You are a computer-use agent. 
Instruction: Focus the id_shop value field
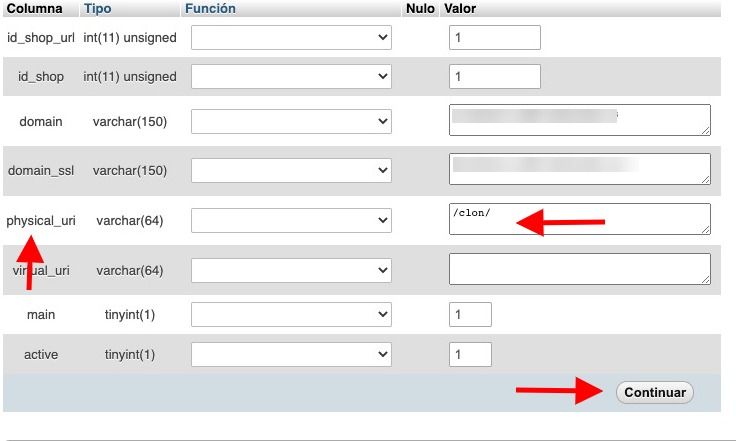tap(495, 76)
